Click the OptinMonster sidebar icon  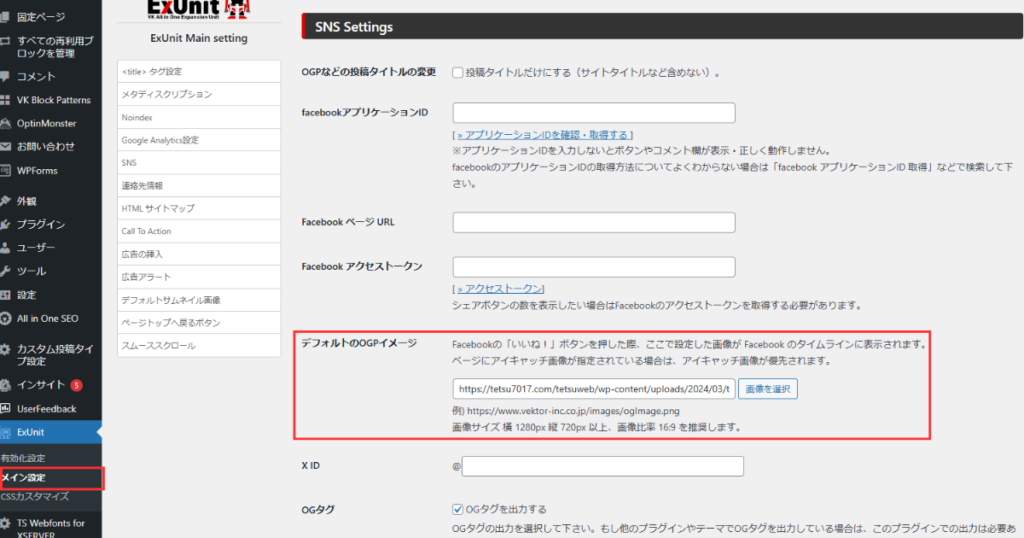pos(5,123)
